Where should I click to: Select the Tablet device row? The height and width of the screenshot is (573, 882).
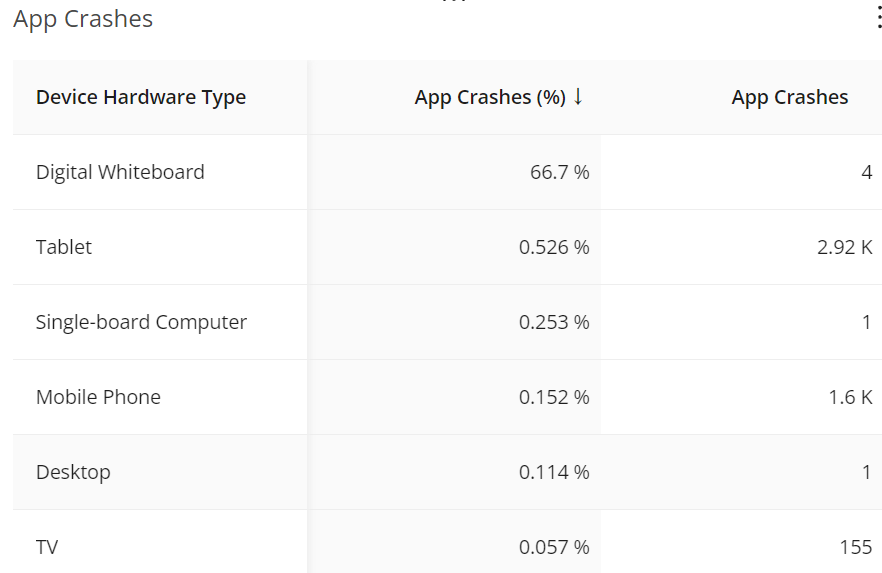click(64, 247)
